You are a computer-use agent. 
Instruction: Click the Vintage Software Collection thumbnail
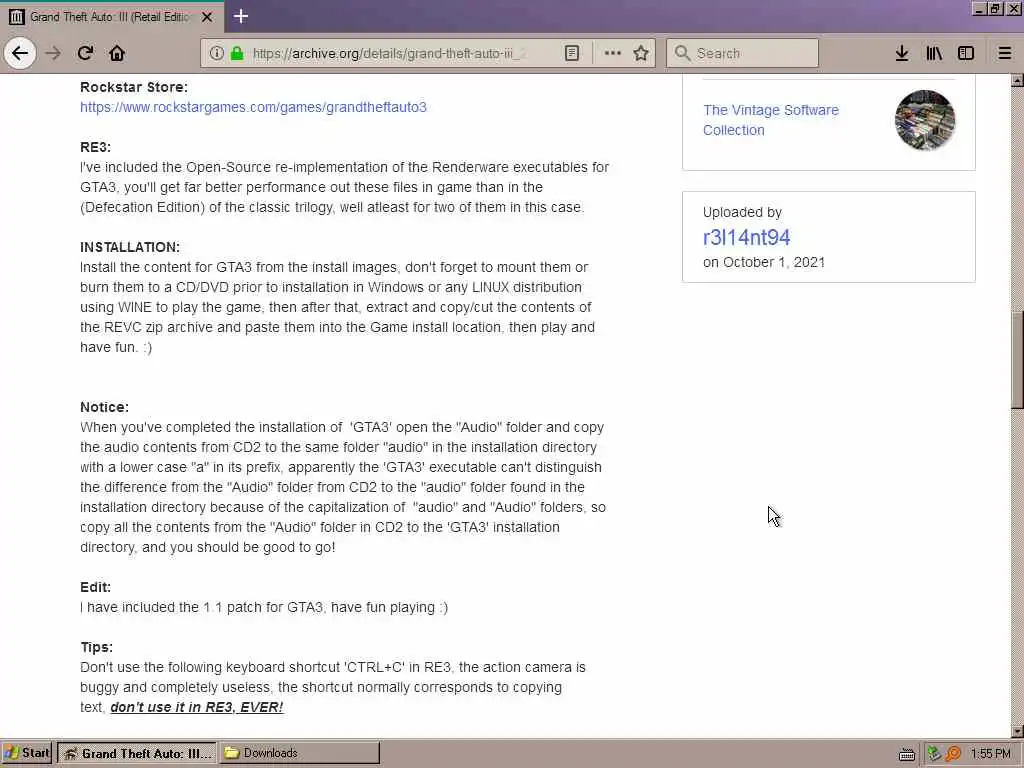[925, 120]
